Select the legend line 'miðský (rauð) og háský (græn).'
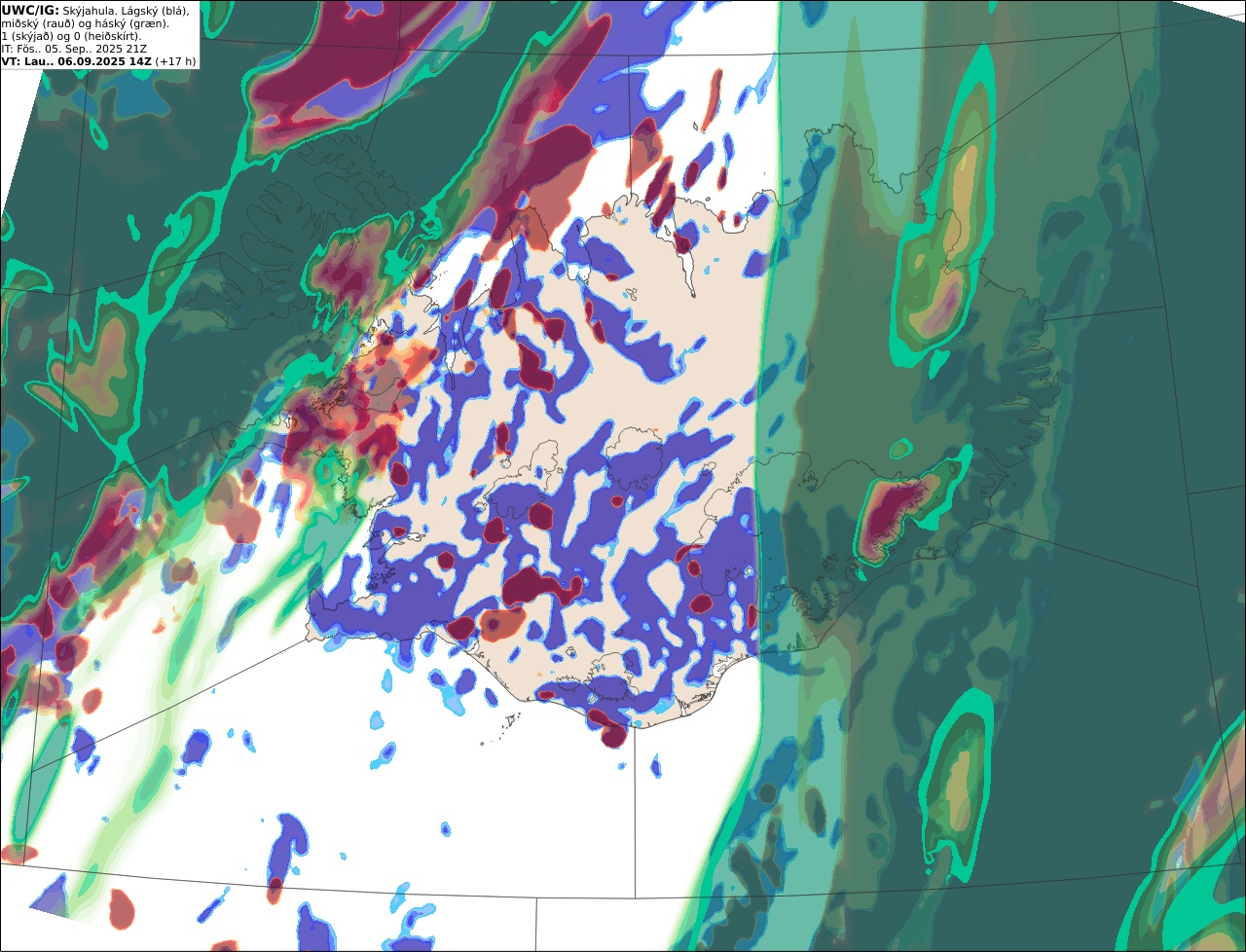The height and width of the screenshot is (952, 1246). point(85,23)
